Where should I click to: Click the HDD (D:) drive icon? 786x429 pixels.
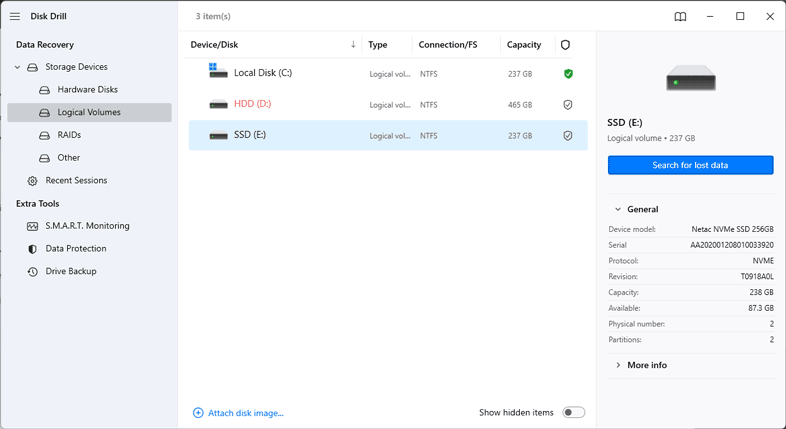[219, 105]
